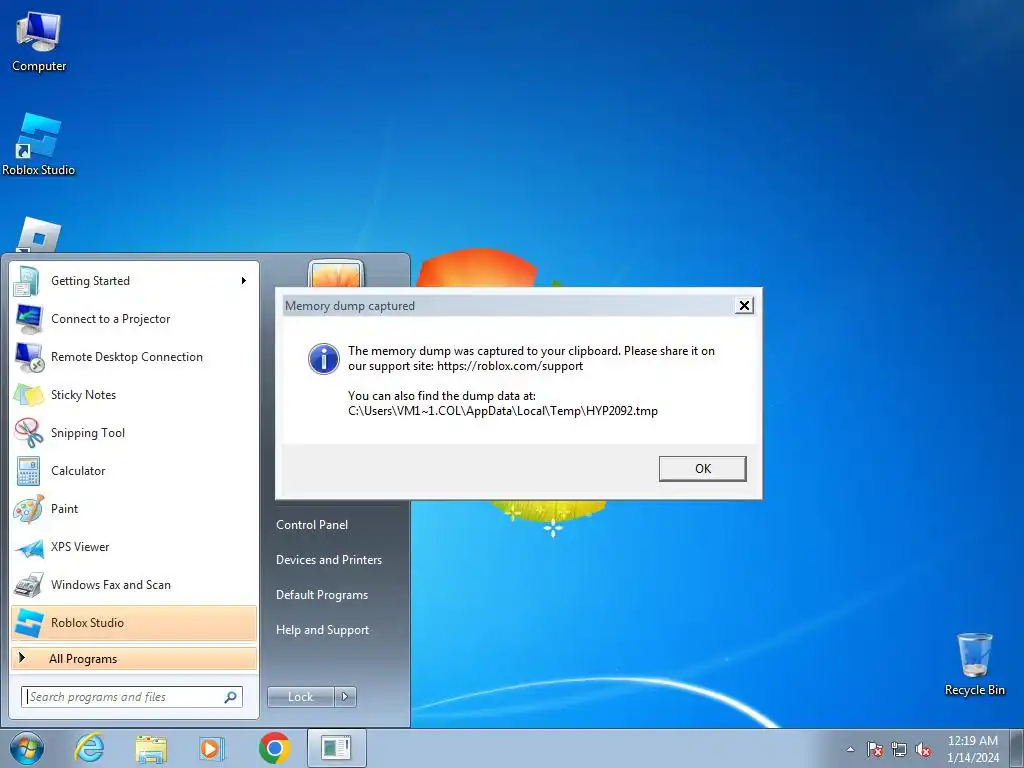Click the Roblox Studio icon in Start menu
1024x768 pixels.
[x=29, y=622]
